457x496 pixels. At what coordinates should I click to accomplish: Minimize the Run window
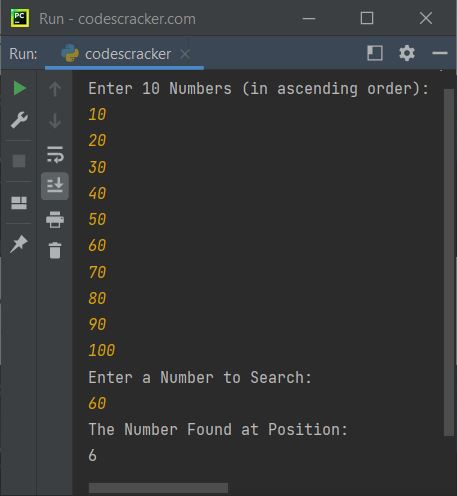pos(309,19)
